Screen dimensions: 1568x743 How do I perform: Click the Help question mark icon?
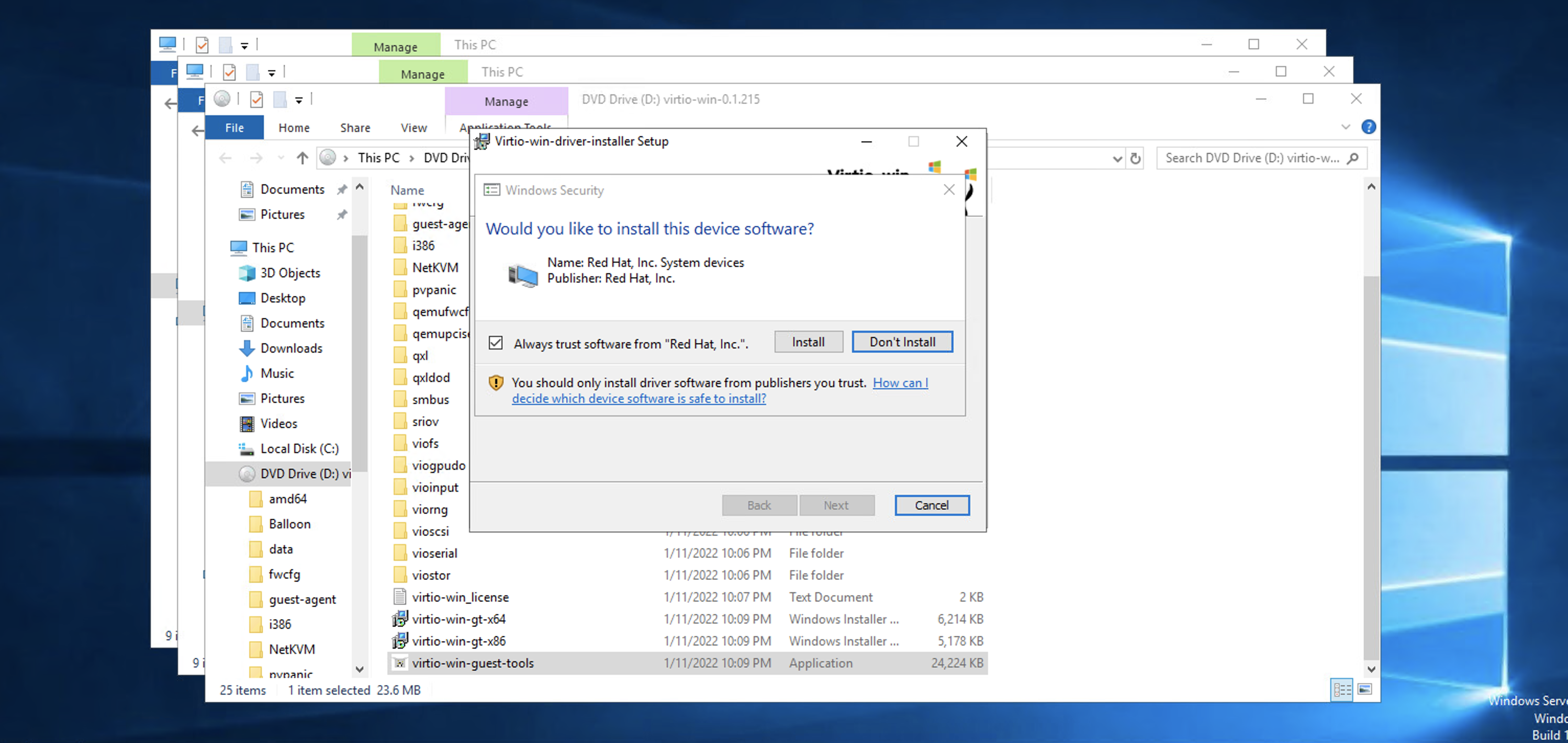coord(1369,127)
